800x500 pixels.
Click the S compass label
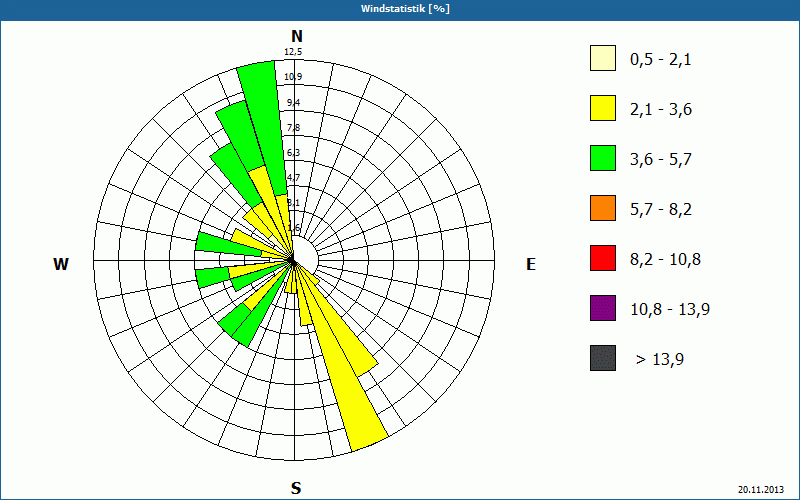point(296,488)
